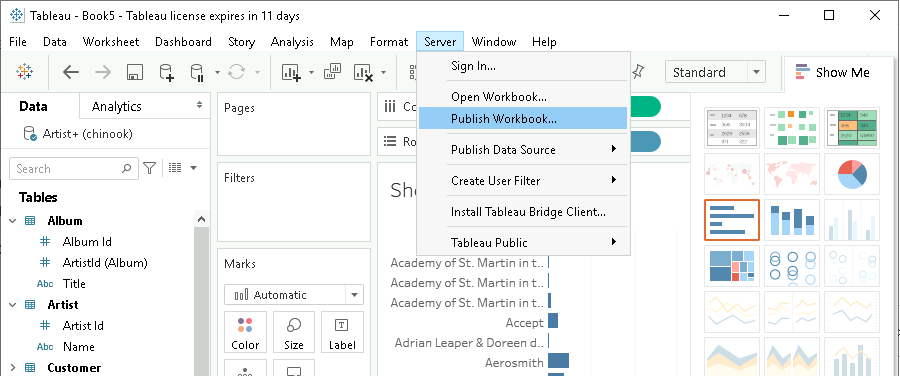Open the Worksheet menu
Viewport: 900px width, 376px height.
[x=111, y=42]
